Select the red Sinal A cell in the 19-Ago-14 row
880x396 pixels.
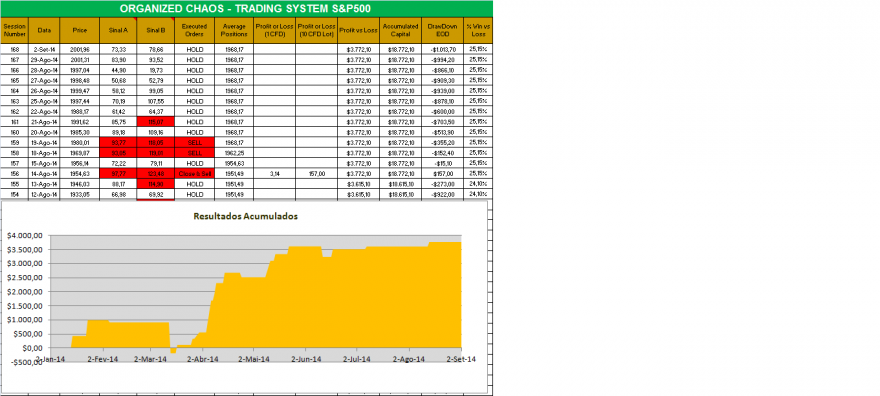click(x=118, y=142)
